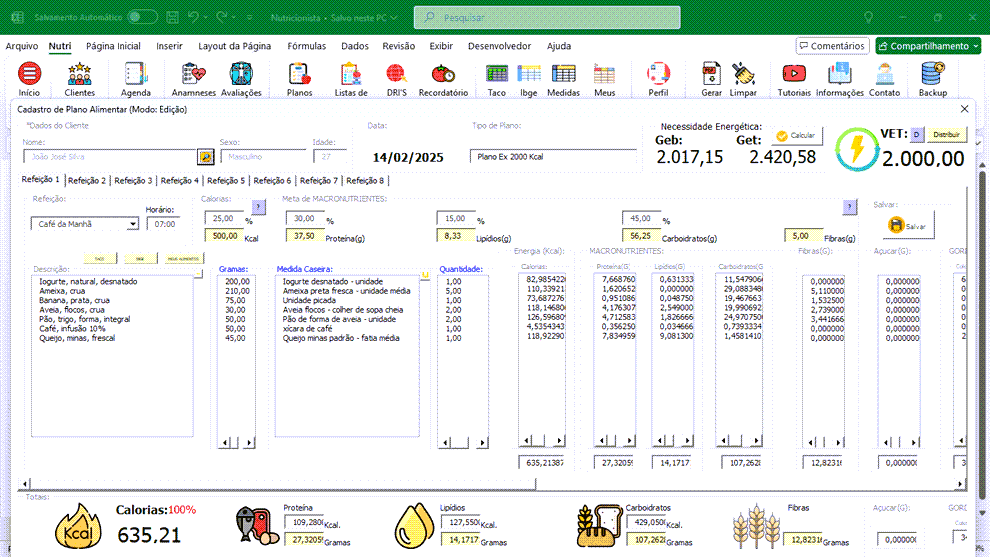Screen dimensions: 991x557
Task: Select Queijo, minas, frescal in Descrição
Action: 77,338
